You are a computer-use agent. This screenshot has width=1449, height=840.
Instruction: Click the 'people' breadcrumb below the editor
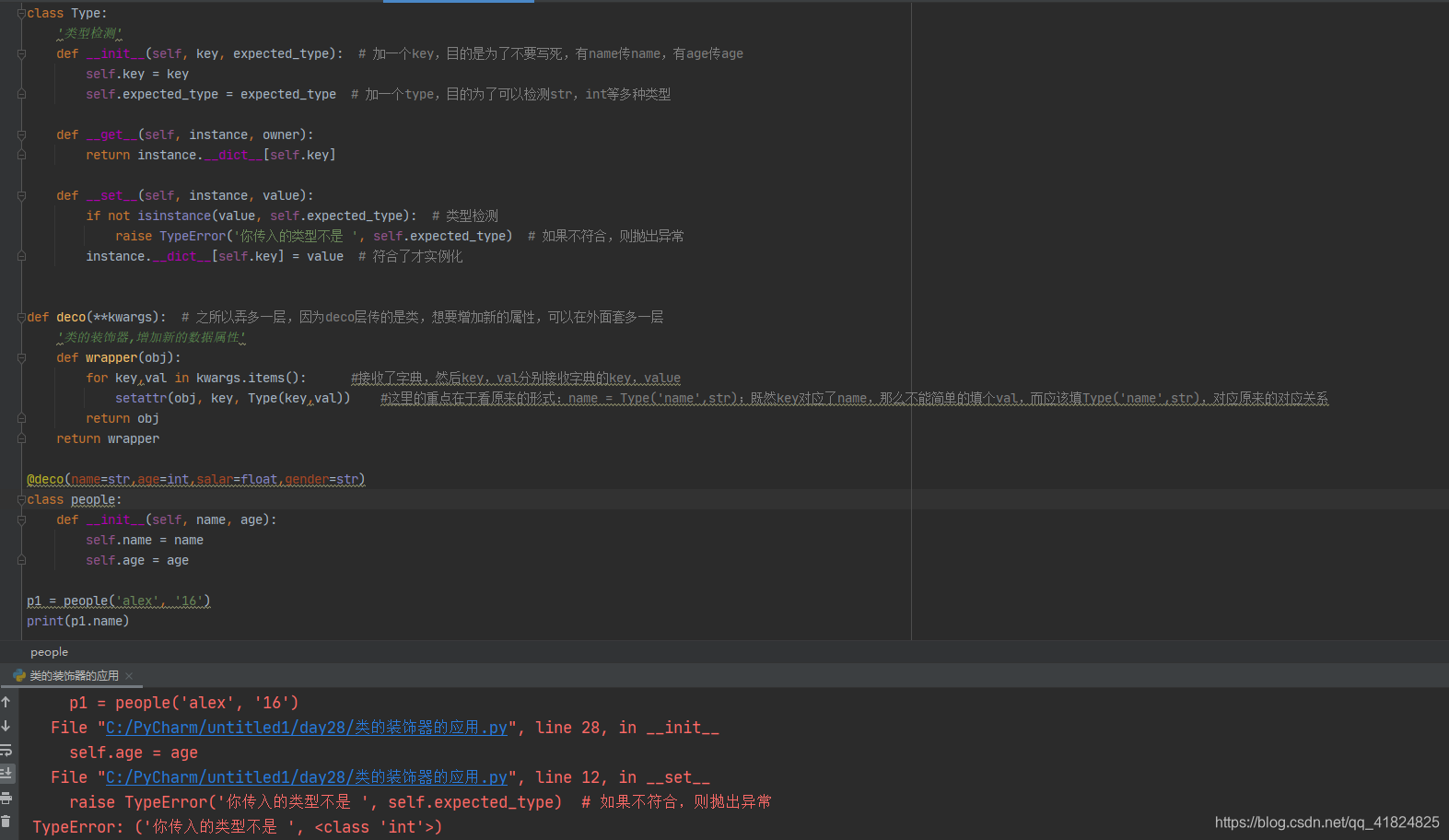click(x=49, y=652)
